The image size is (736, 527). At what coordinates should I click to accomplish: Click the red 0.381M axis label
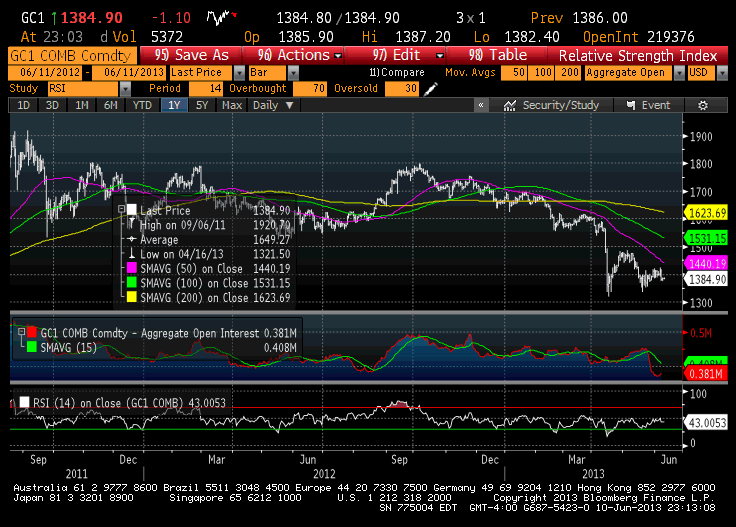tap(706, 374)
